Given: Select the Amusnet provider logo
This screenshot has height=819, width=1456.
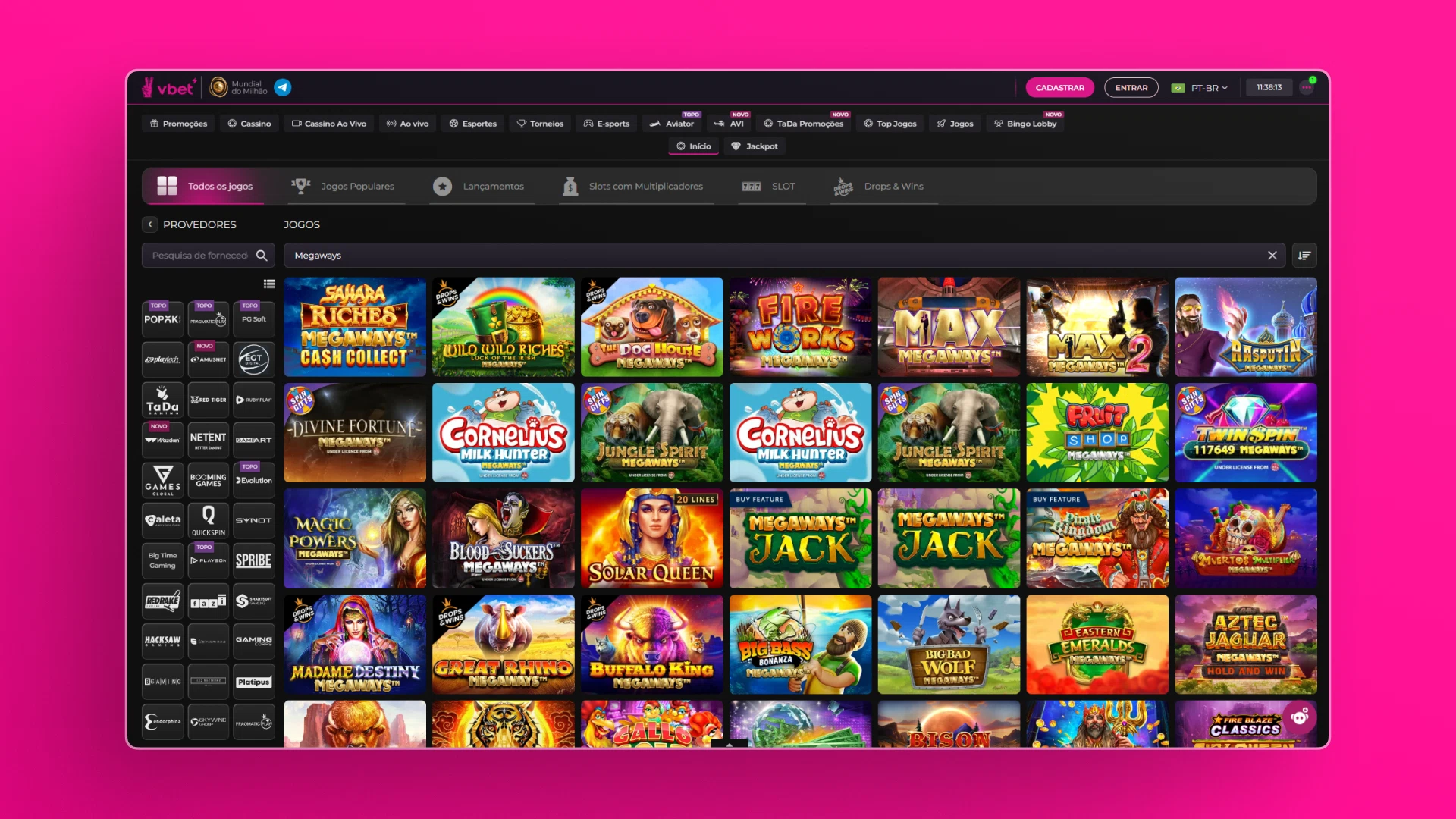Looking at the screenshot, I should [209, 359].
